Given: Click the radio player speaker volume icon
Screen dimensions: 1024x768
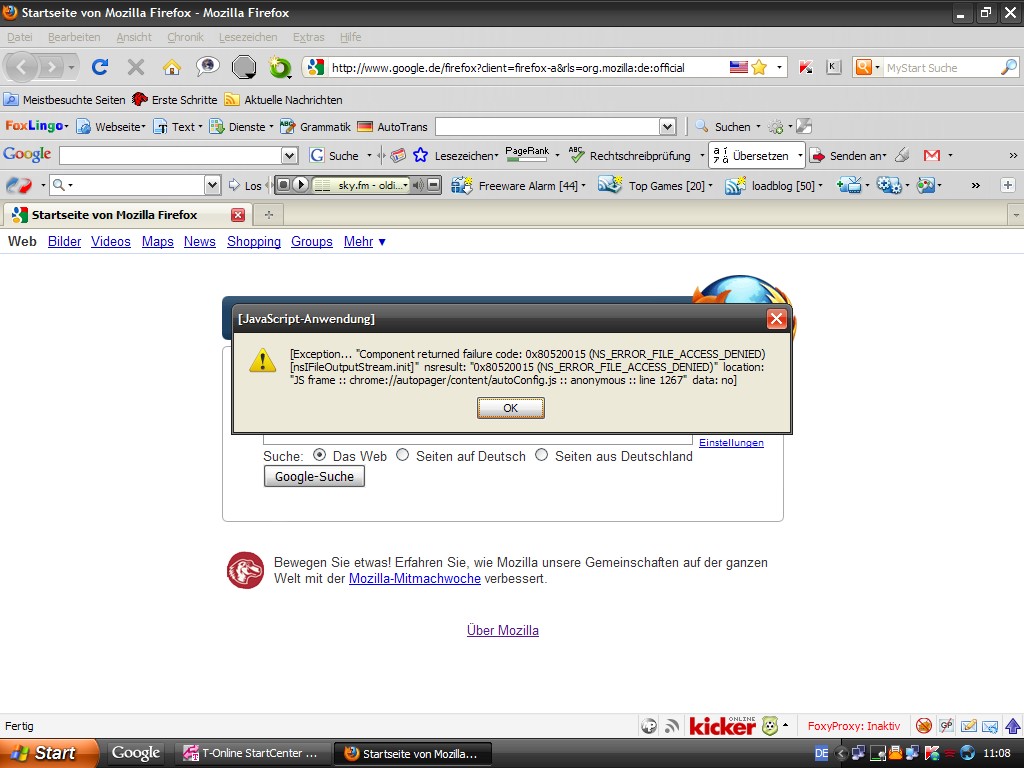Looking at the screenshot, I should coord(418,185).
